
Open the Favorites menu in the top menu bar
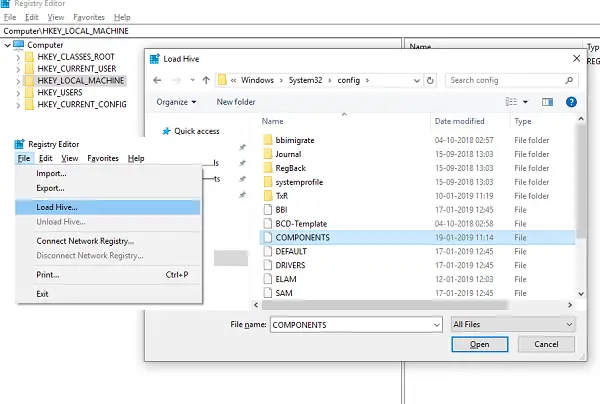(89, 17)
